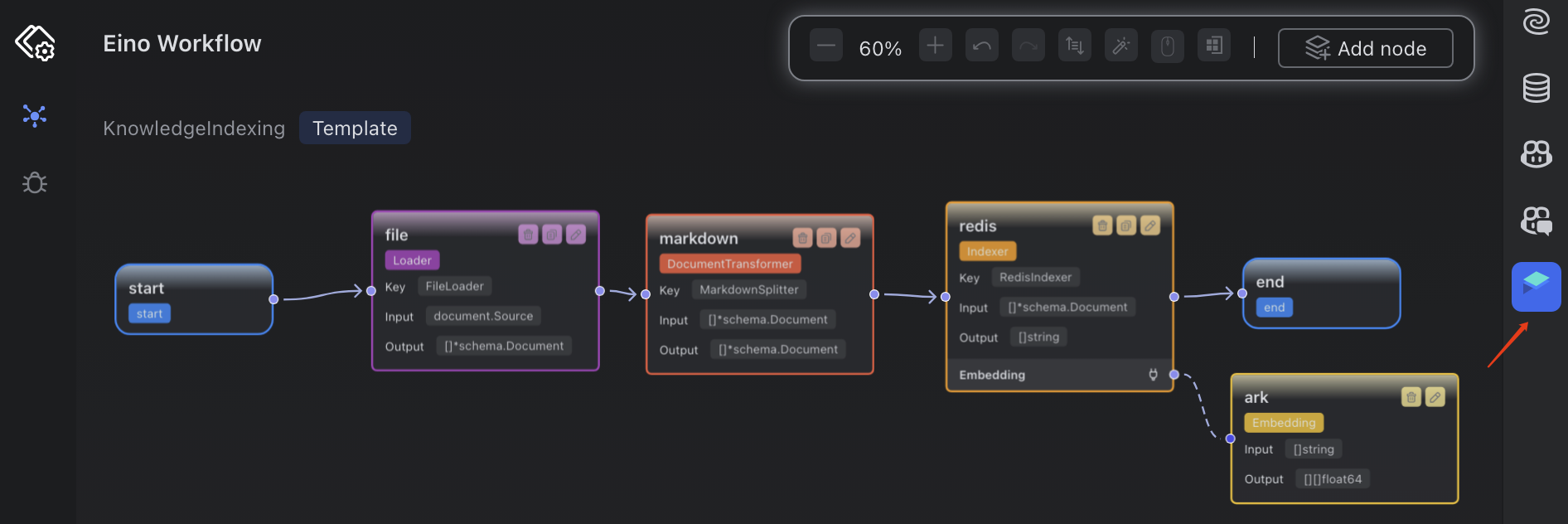
Task: Click the zoom out minus button
Action: pyautogui.click(x=826, y=46)
